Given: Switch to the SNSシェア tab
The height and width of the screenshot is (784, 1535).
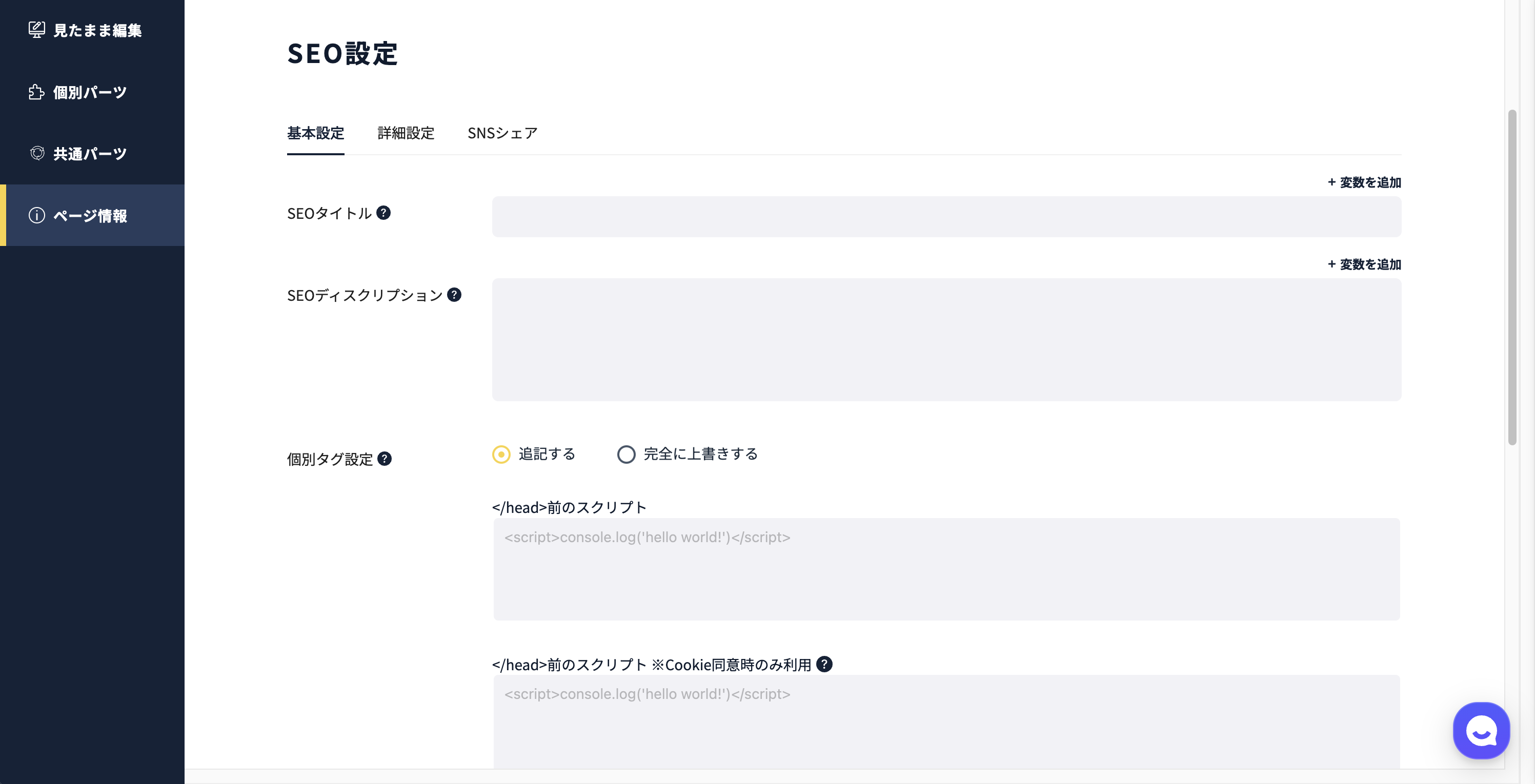Looking at the screenshot, I should (x=502, y=133).
